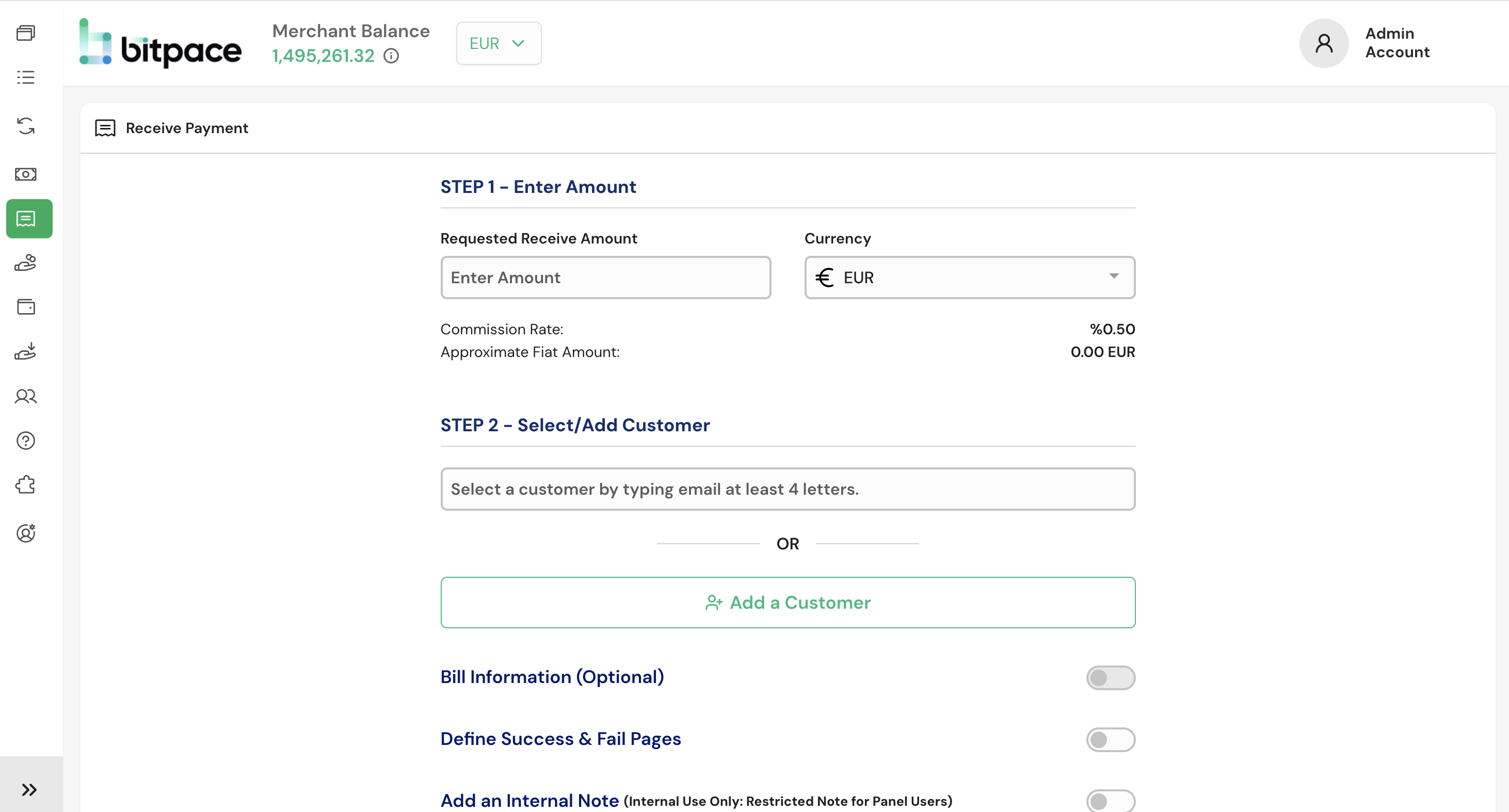Click the refresh/exchange arrows sidebar icon
This screenshot has width=1509, height=812.
click(26, 126)
